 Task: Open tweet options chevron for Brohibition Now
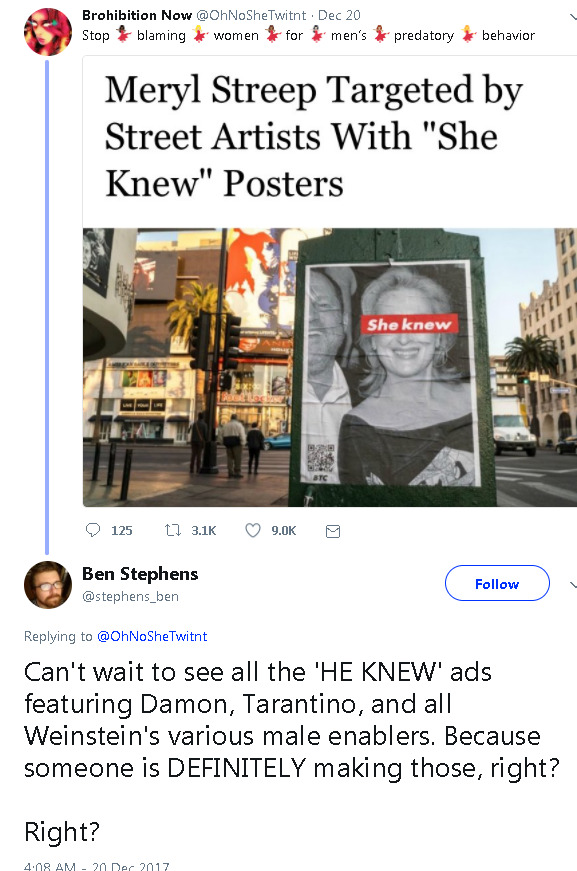[x=573, y=17]
